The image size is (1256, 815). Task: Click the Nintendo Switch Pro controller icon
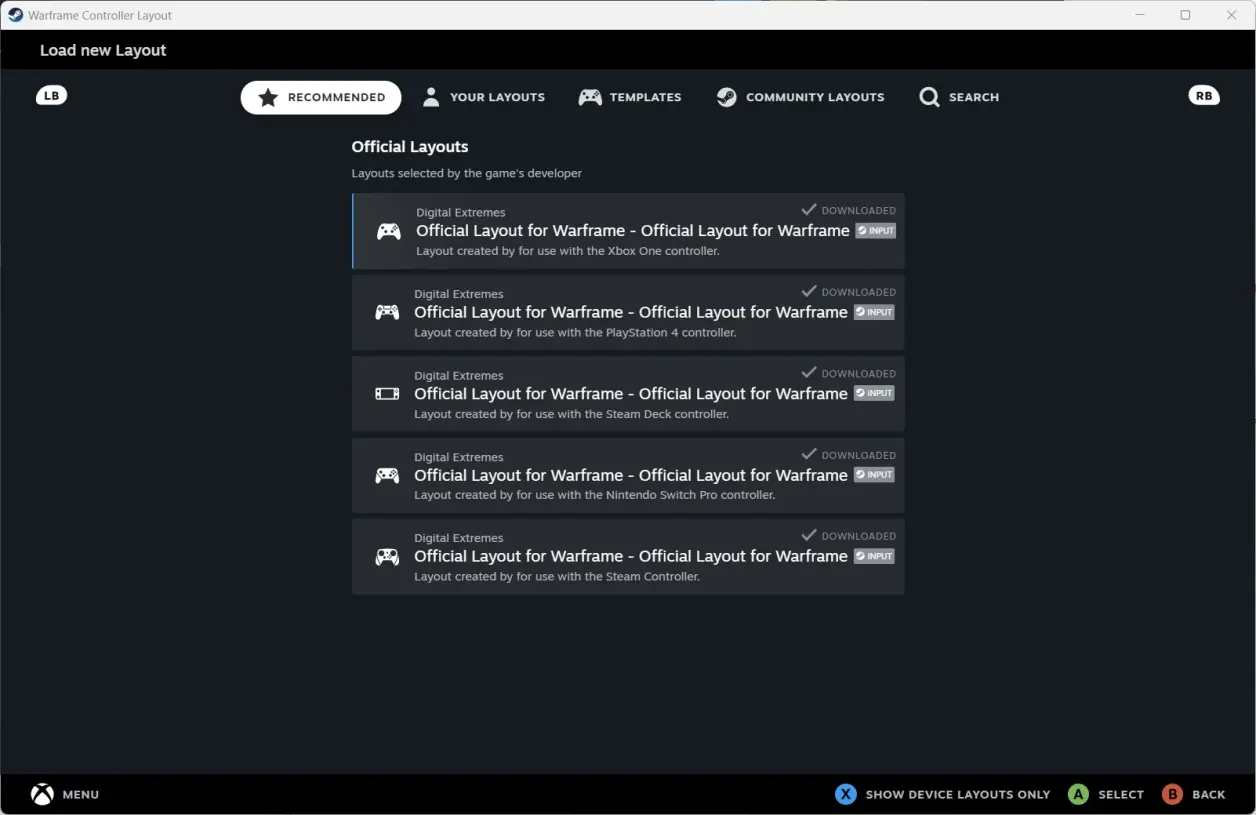pos(387,476)
